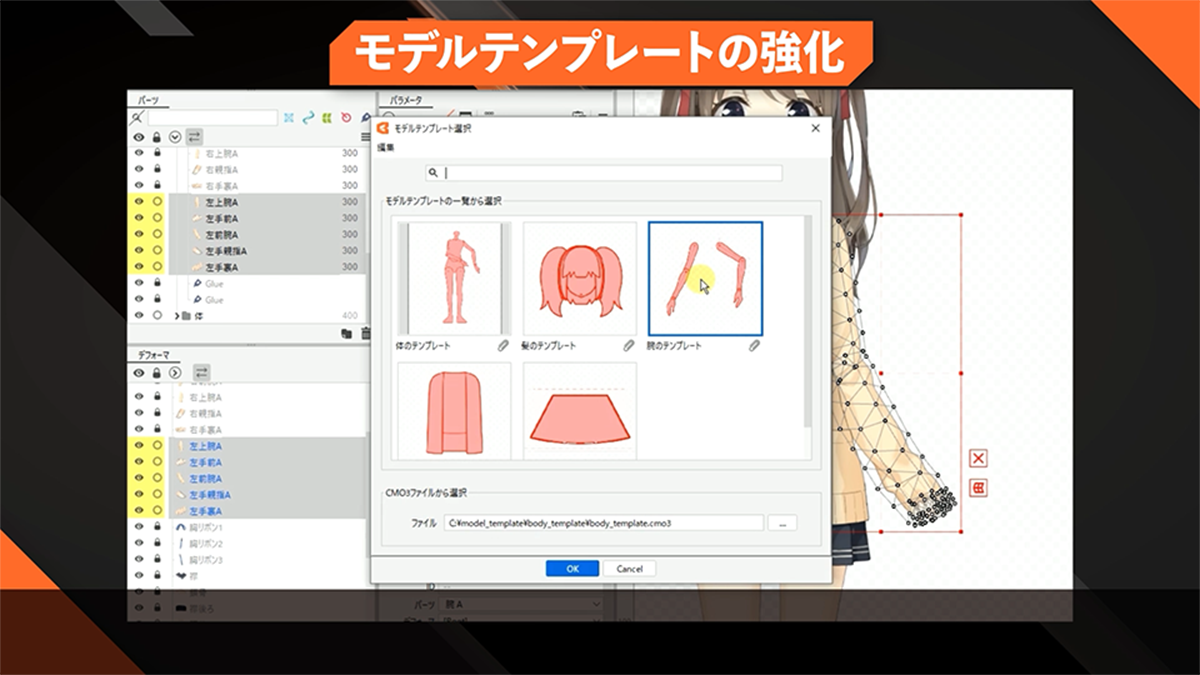Hide the first Glue item in parts panel
The image size is (1200, 675).
(x=139, y=283)
